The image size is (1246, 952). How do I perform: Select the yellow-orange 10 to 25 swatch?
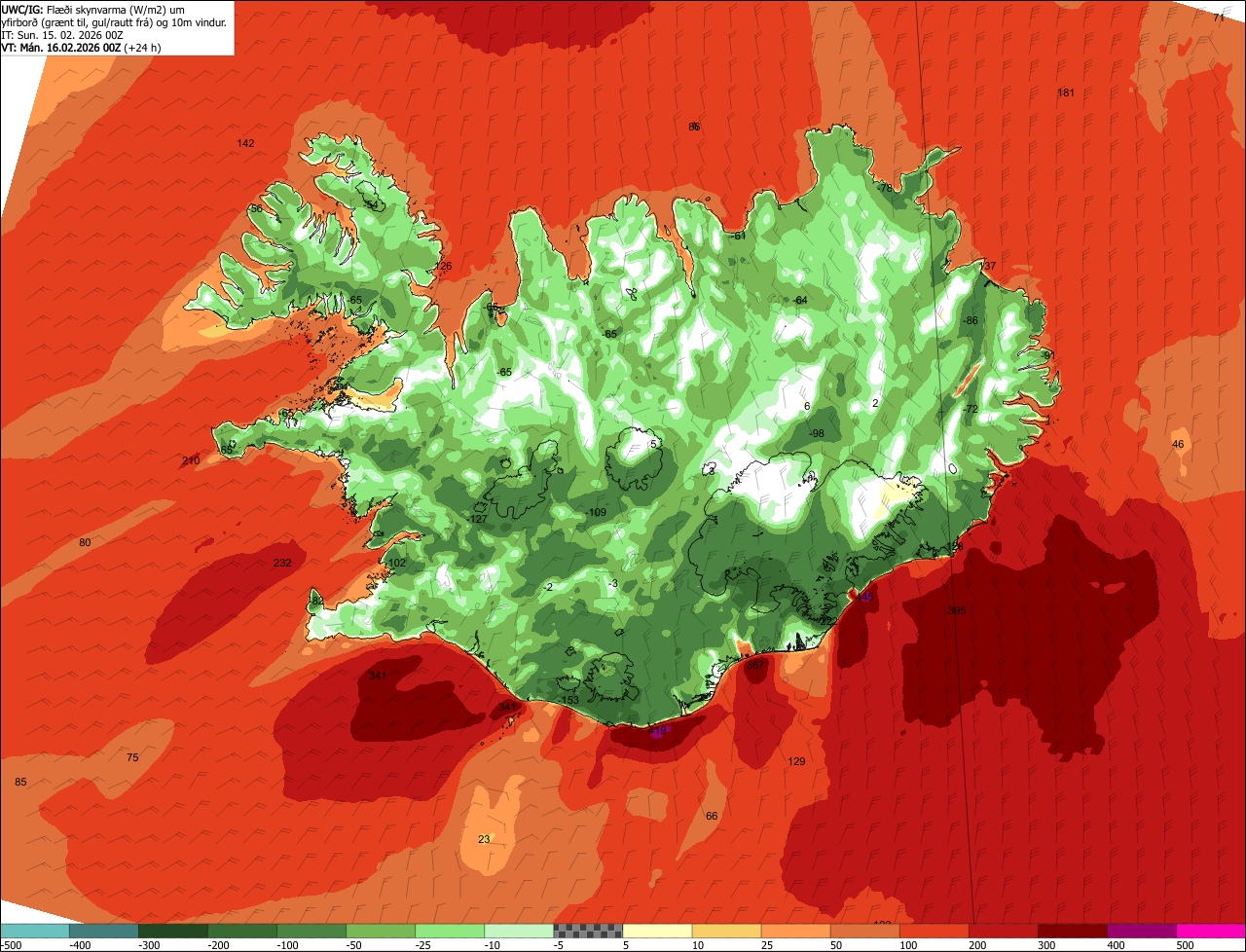point(726,931)
